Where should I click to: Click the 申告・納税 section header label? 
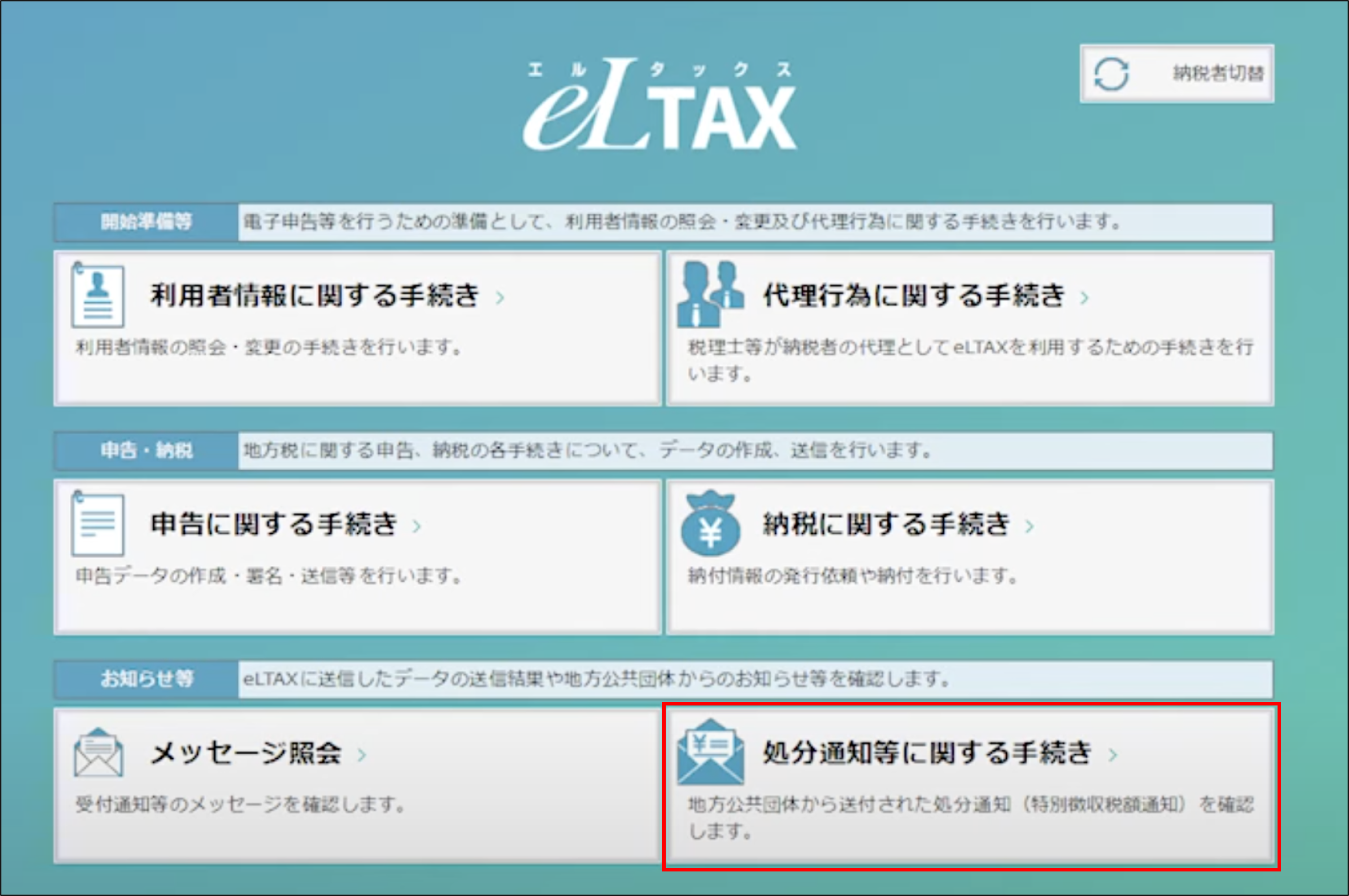tap(146, 450)
